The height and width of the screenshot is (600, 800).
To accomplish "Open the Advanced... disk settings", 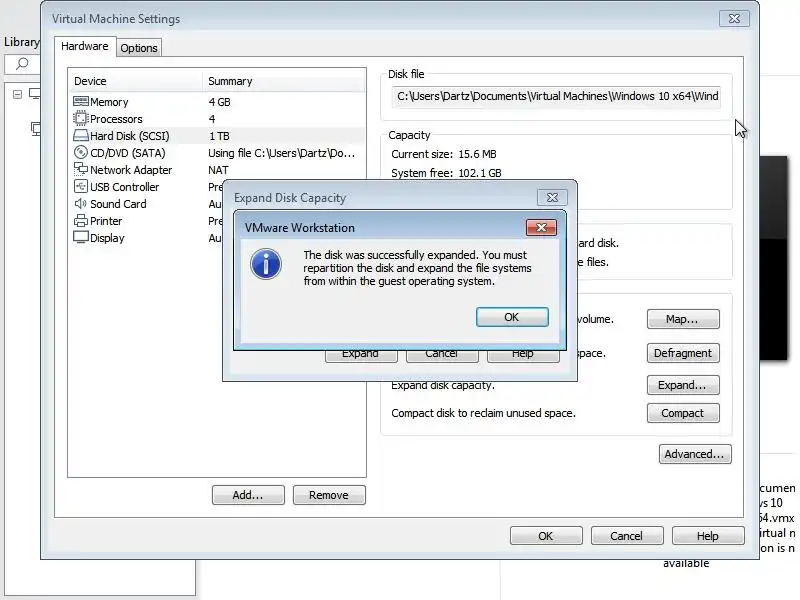I will [695, 454].
